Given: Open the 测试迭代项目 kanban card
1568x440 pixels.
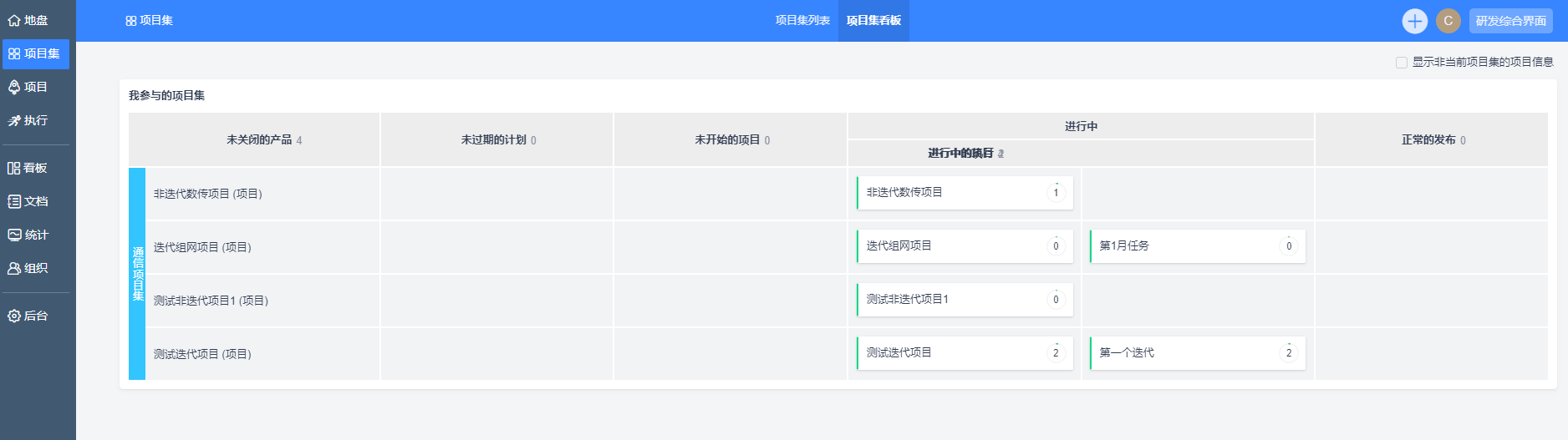Looking at the screenshot, I should 965,353.
